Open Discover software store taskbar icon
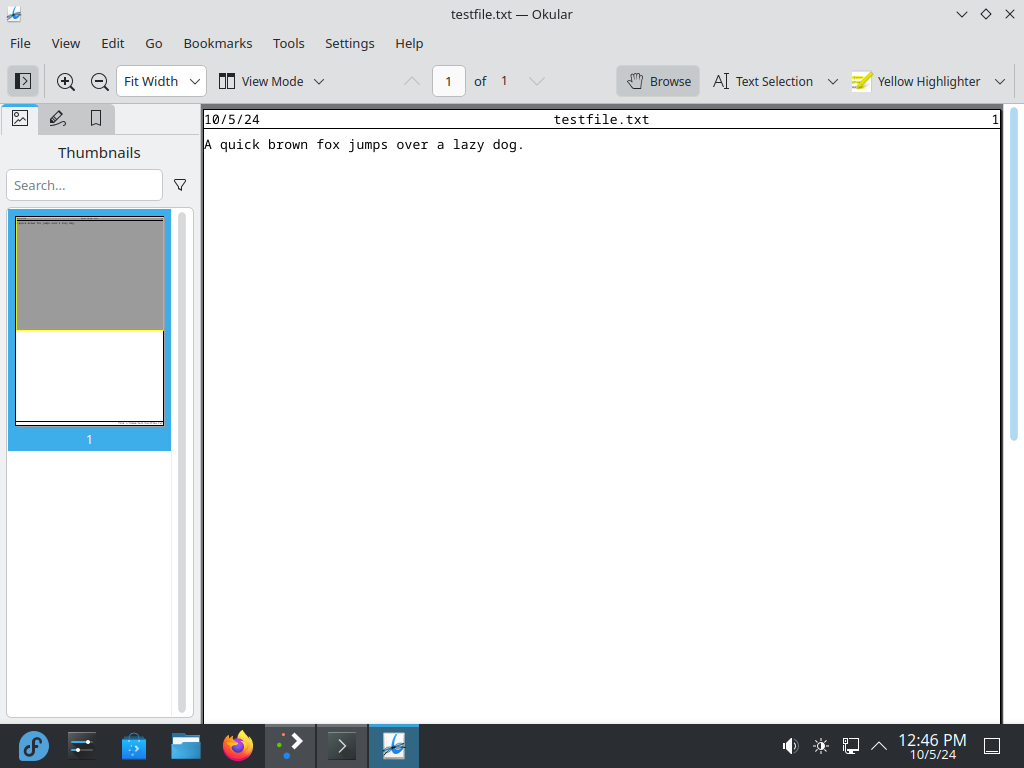Screen dimensions: 1024x768 pos(134,746)
